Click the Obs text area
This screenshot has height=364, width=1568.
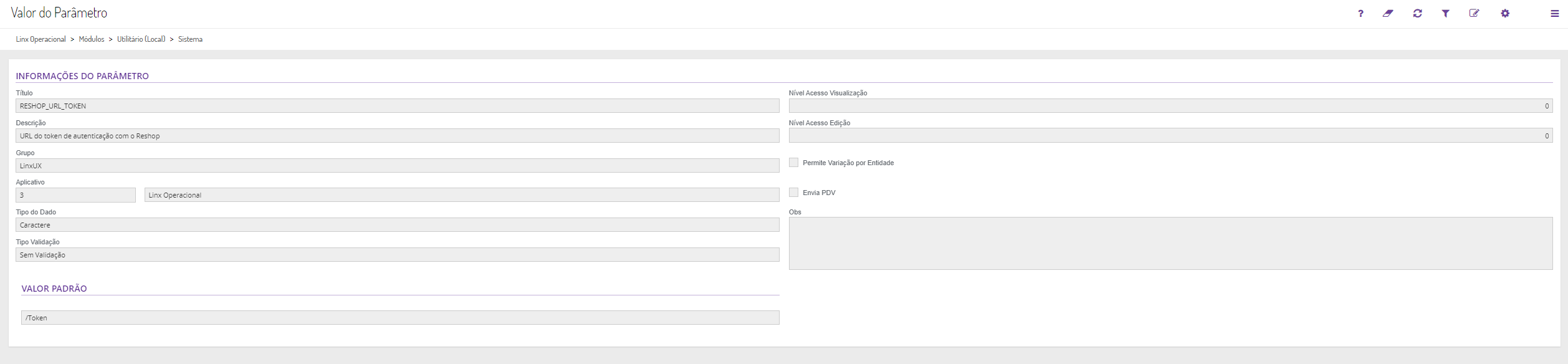tap(1170, 243)
